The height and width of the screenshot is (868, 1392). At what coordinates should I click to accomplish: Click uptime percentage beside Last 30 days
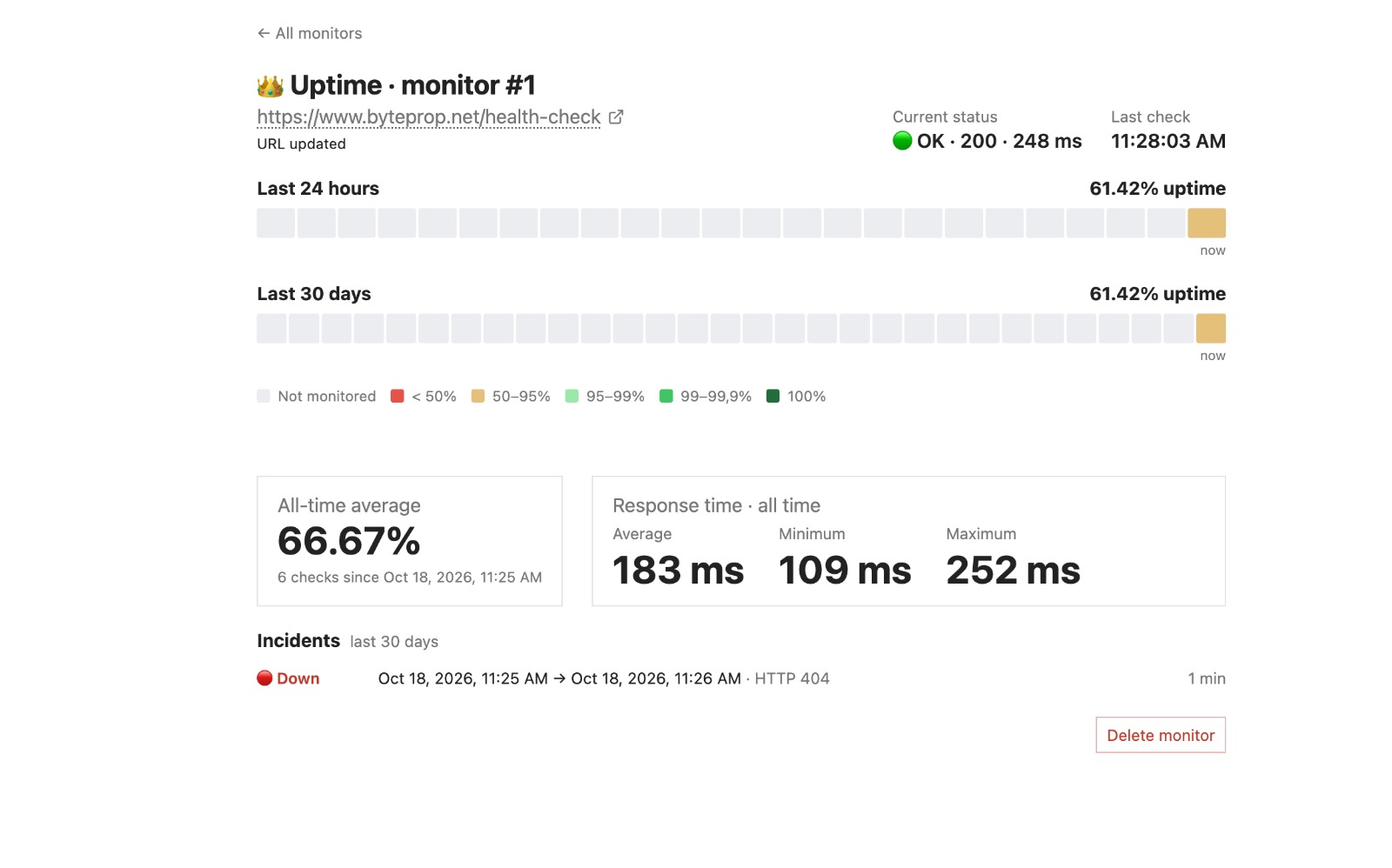coord(1158,294)
